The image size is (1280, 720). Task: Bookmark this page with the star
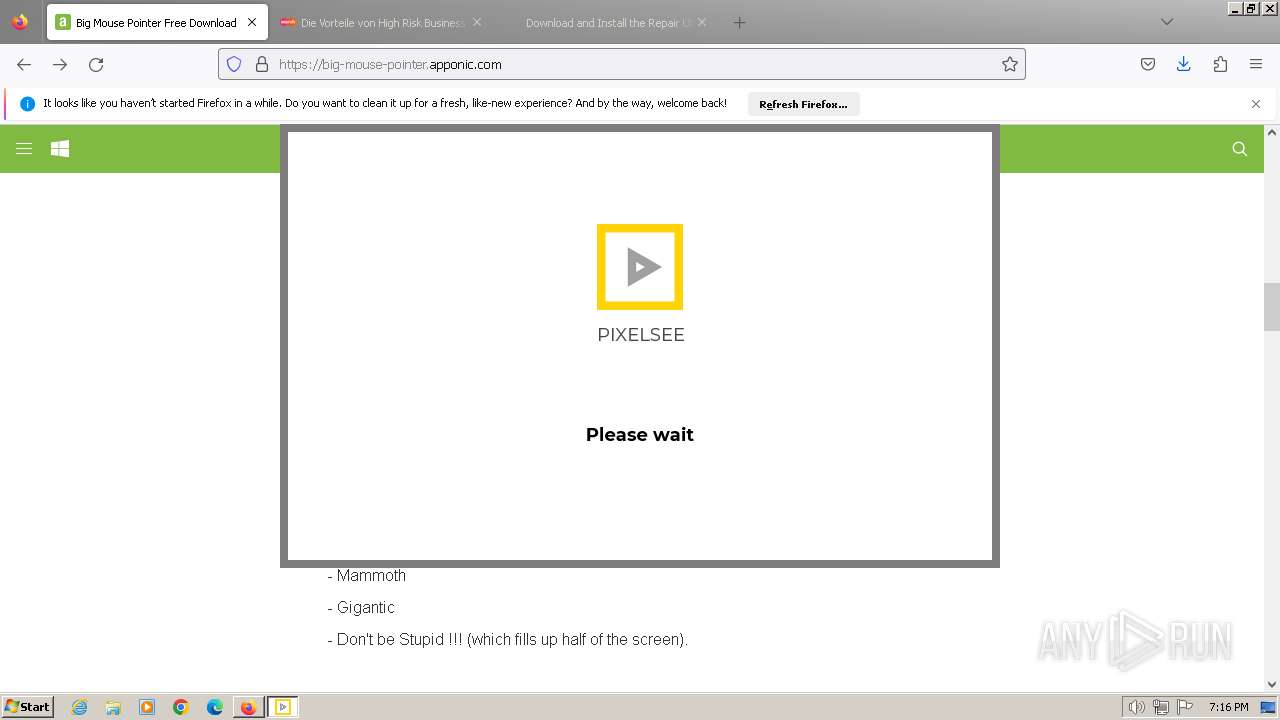[x=1010, y=64]
